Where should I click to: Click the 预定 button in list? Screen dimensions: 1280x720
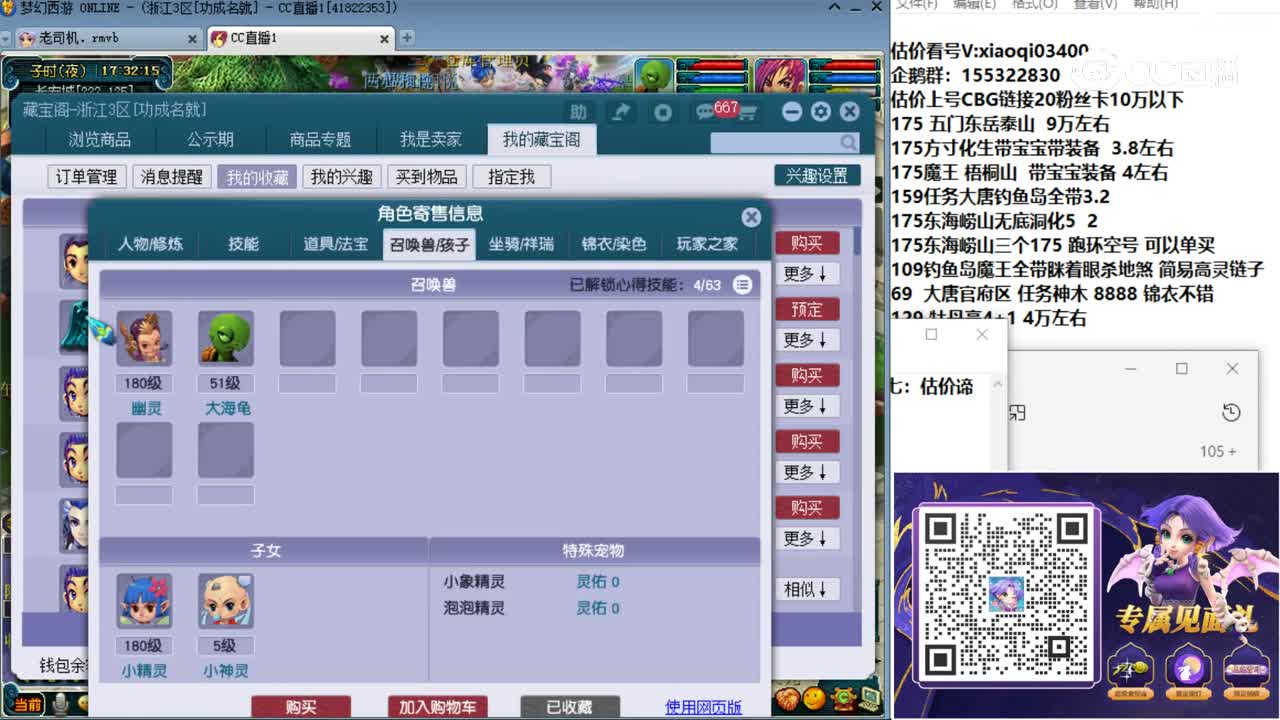point(807,309)
